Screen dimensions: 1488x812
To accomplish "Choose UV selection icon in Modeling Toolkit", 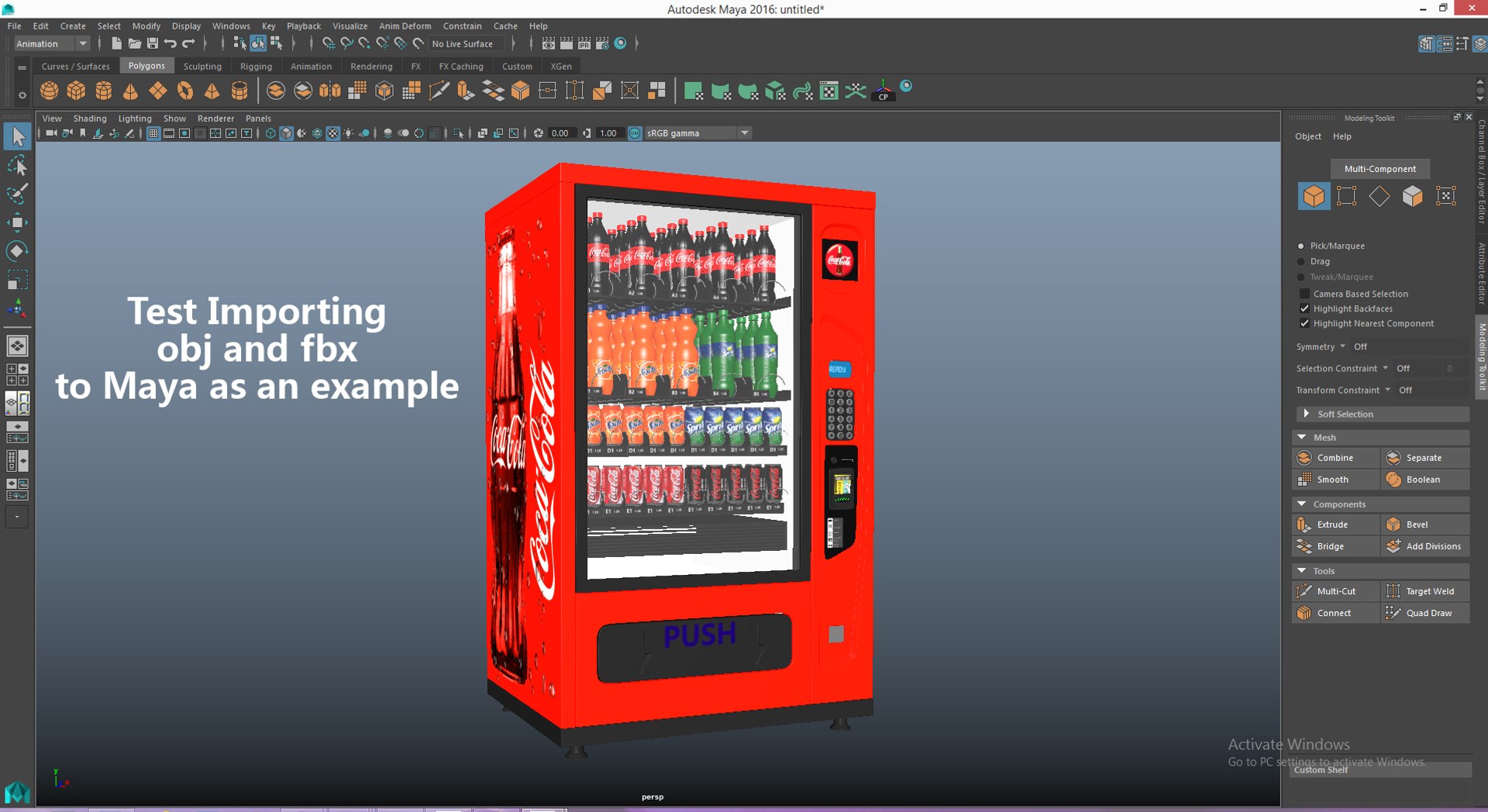I will click(1446, 196).
